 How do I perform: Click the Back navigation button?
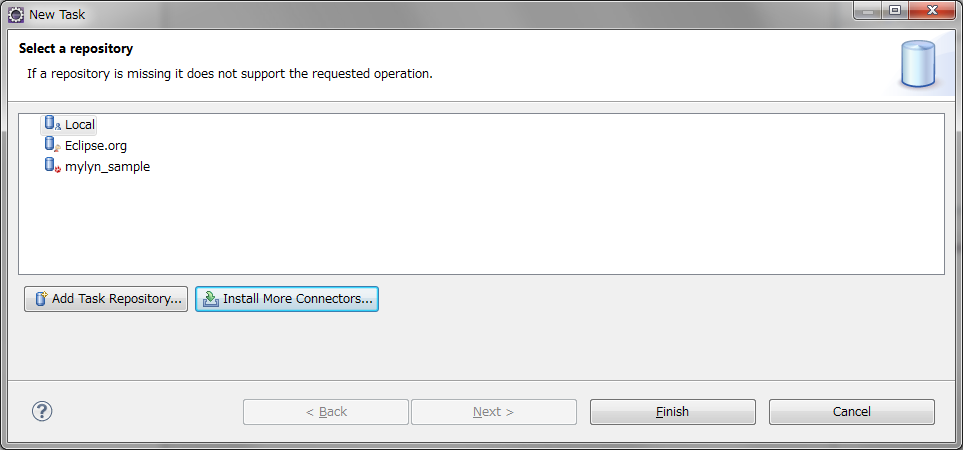(x=326, y=412)
